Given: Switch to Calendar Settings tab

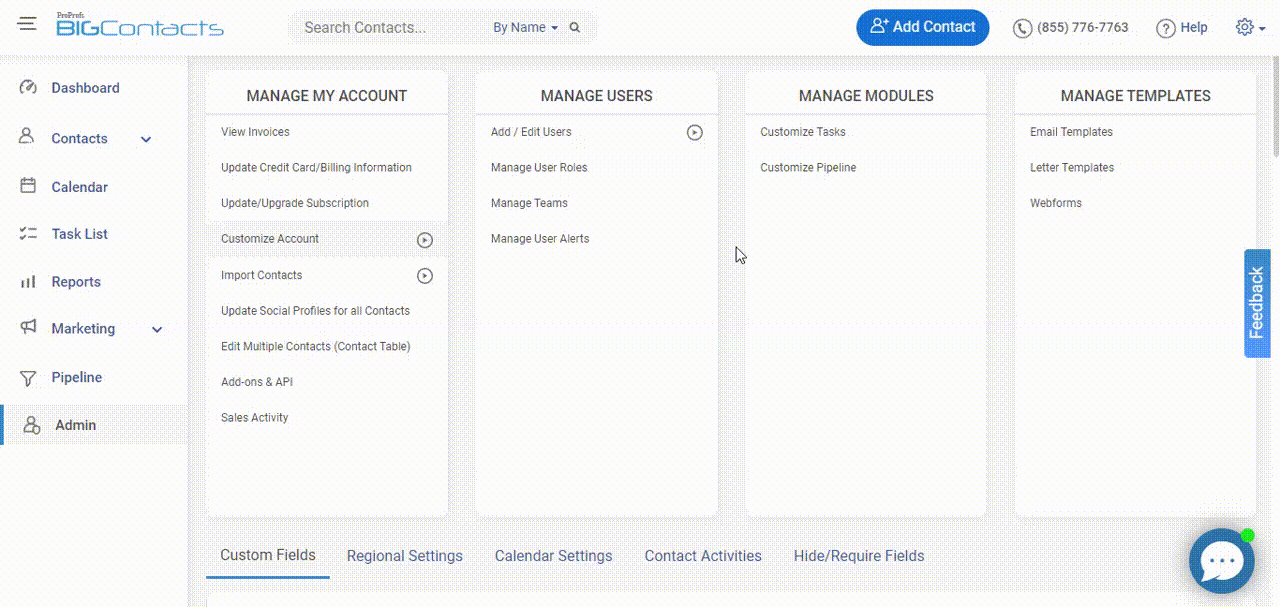Looking at the screenshot, I should coord(553,556).
